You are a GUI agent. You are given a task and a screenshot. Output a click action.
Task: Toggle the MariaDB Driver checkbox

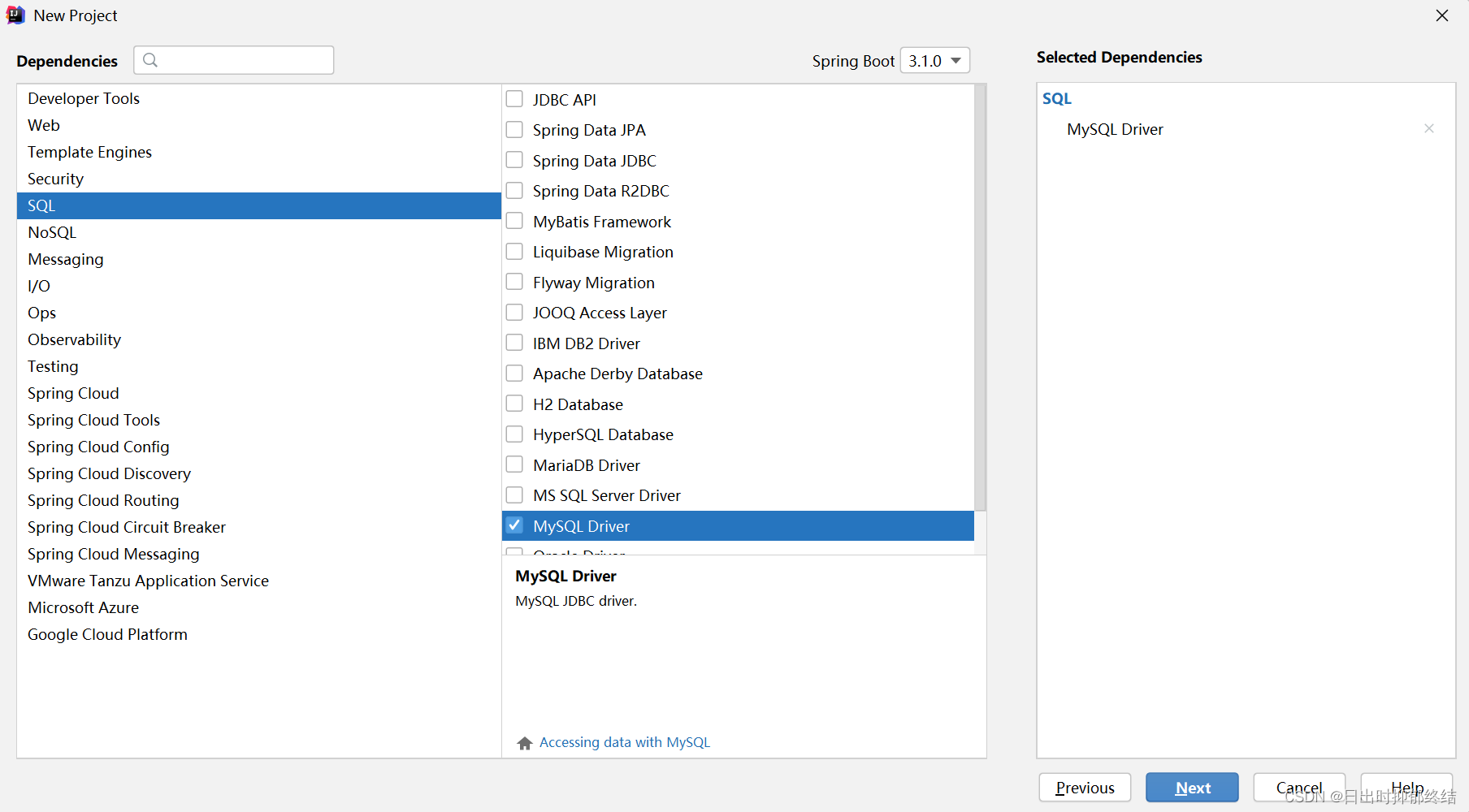[514, 464]
